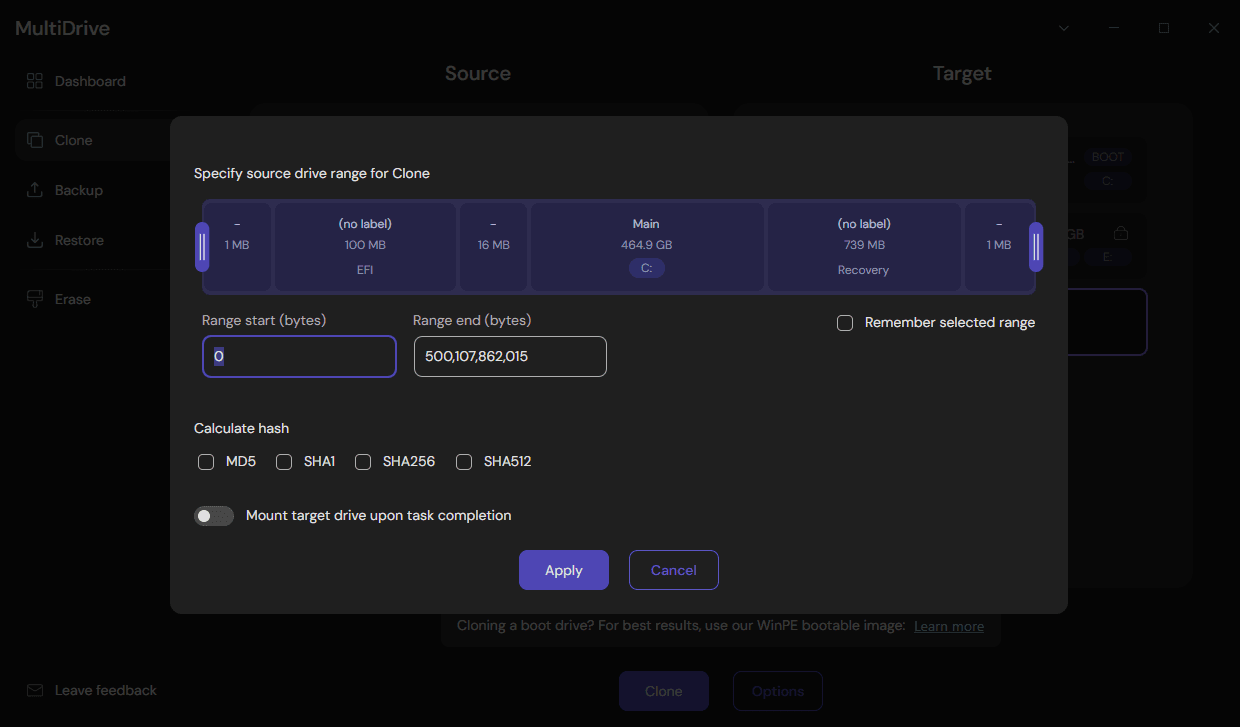Enable the MD5 hash checkbox
Image resolution: width=1240 pixels, height=727 pixels.
coord(206,461)
